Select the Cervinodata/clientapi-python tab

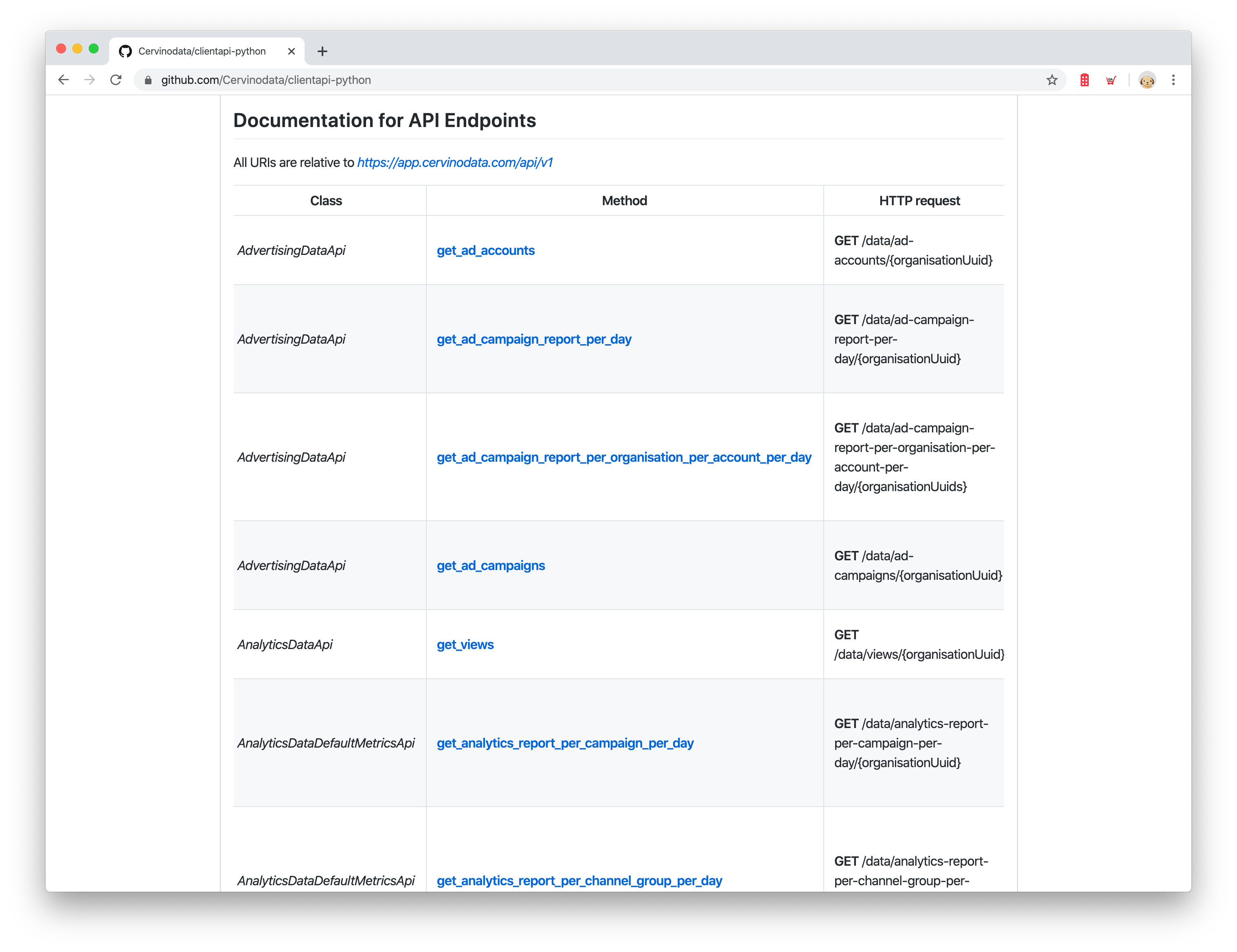pyautogui.click(x=207, y=52)
